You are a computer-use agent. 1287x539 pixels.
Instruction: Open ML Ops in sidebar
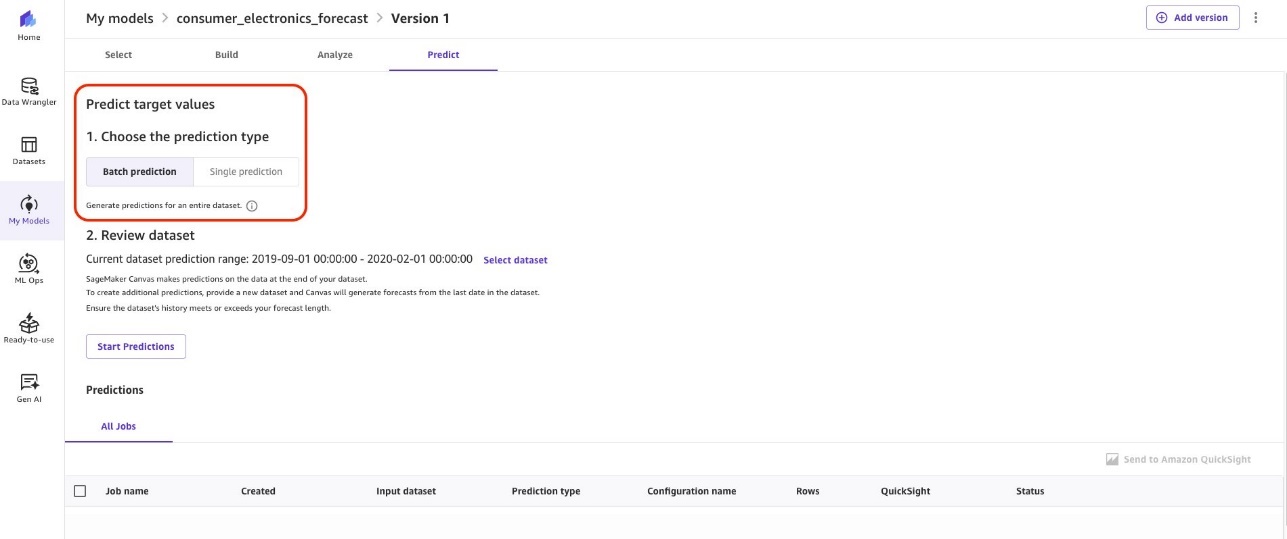pos(29,269)
